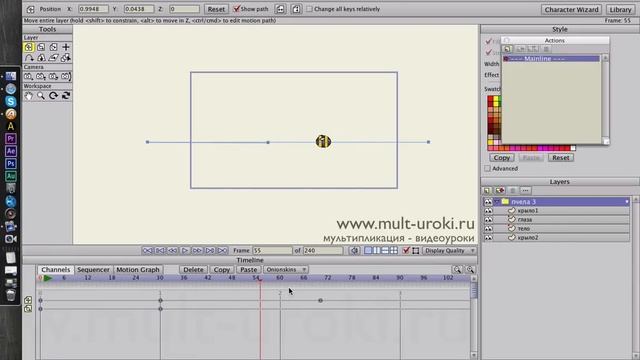Select the Rotate Workspace tool
This screenshot has height=360, width=640.
coord(53,96)
